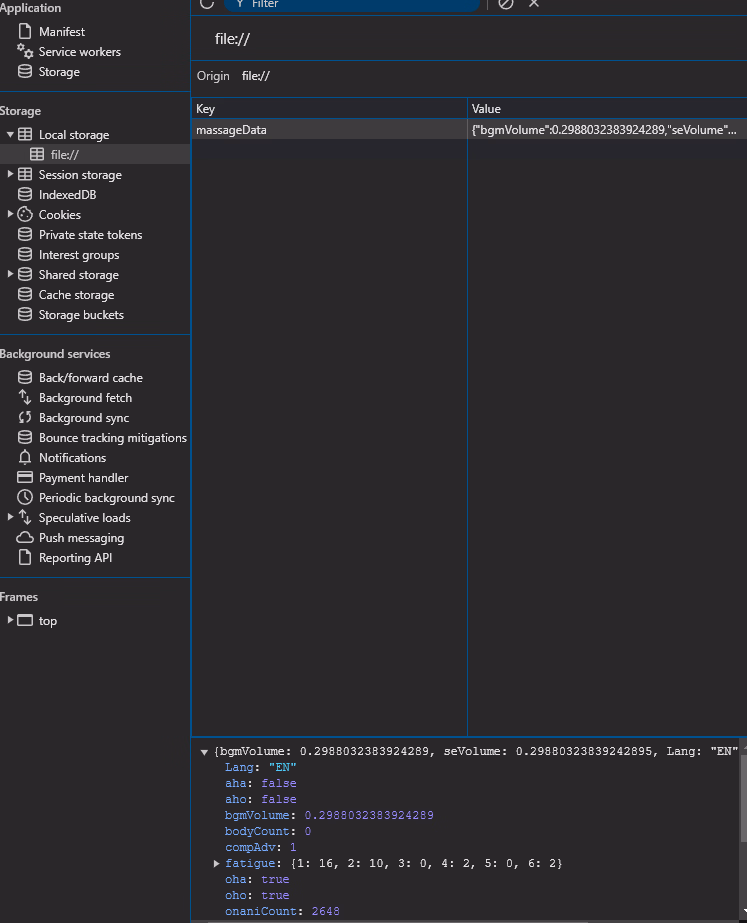Click the Cookies cookie icon

[25, 214]
